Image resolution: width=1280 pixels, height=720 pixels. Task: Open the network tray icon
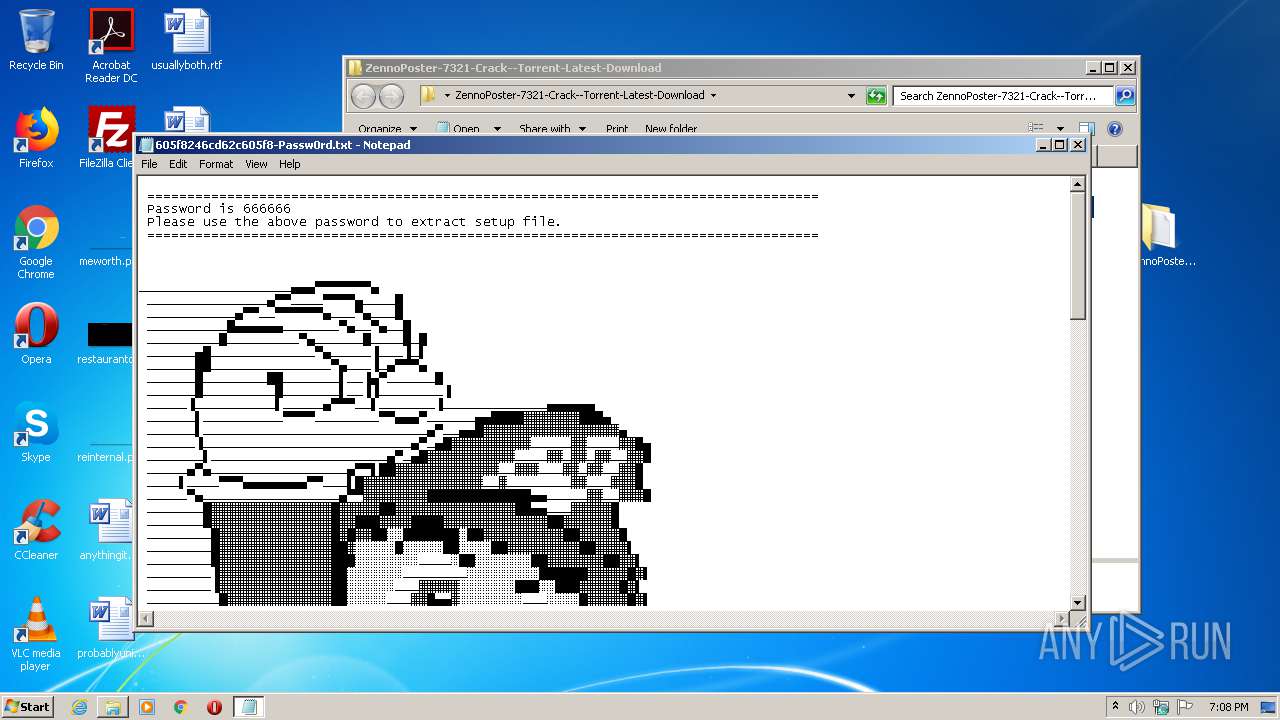(x=1161, y=707)
